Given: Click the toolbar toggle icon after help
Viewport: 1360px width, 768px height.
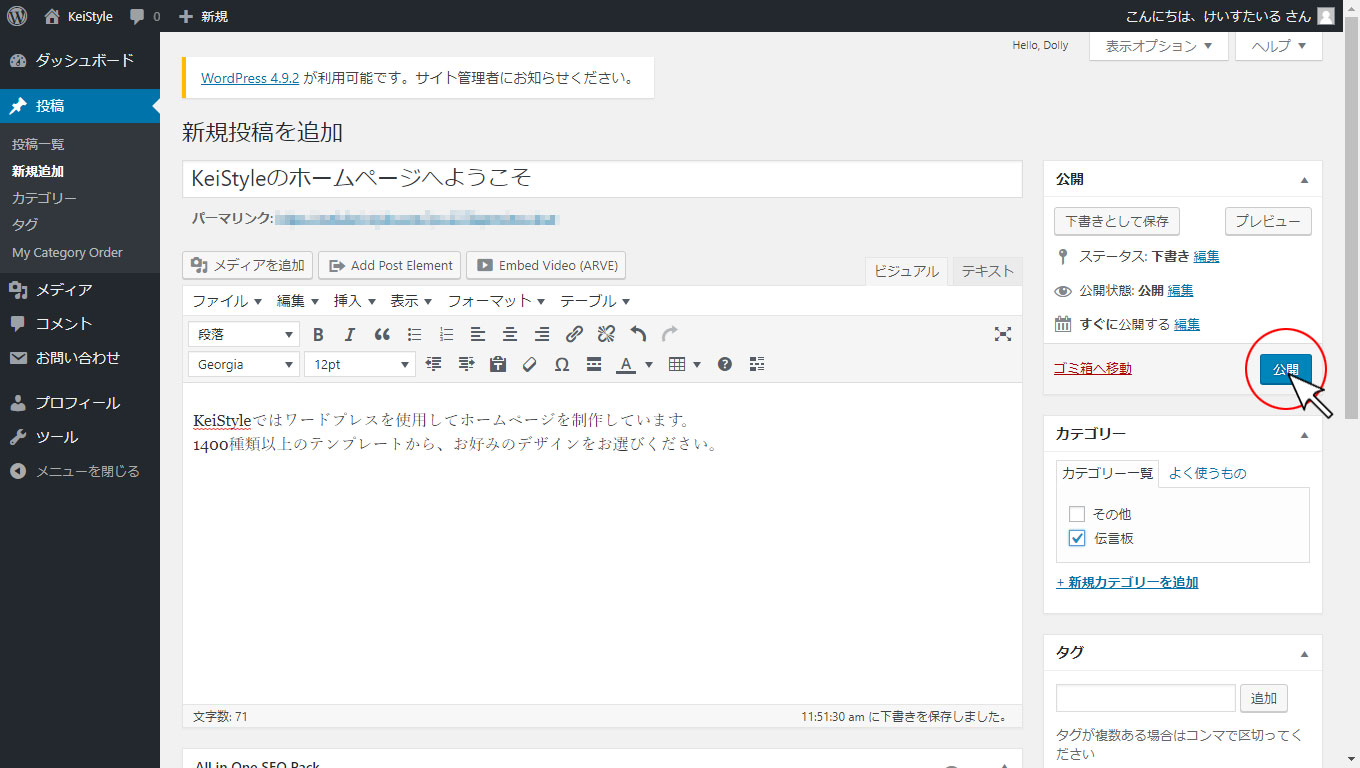Looking at the screenshot, I should (x=757, y=364).
